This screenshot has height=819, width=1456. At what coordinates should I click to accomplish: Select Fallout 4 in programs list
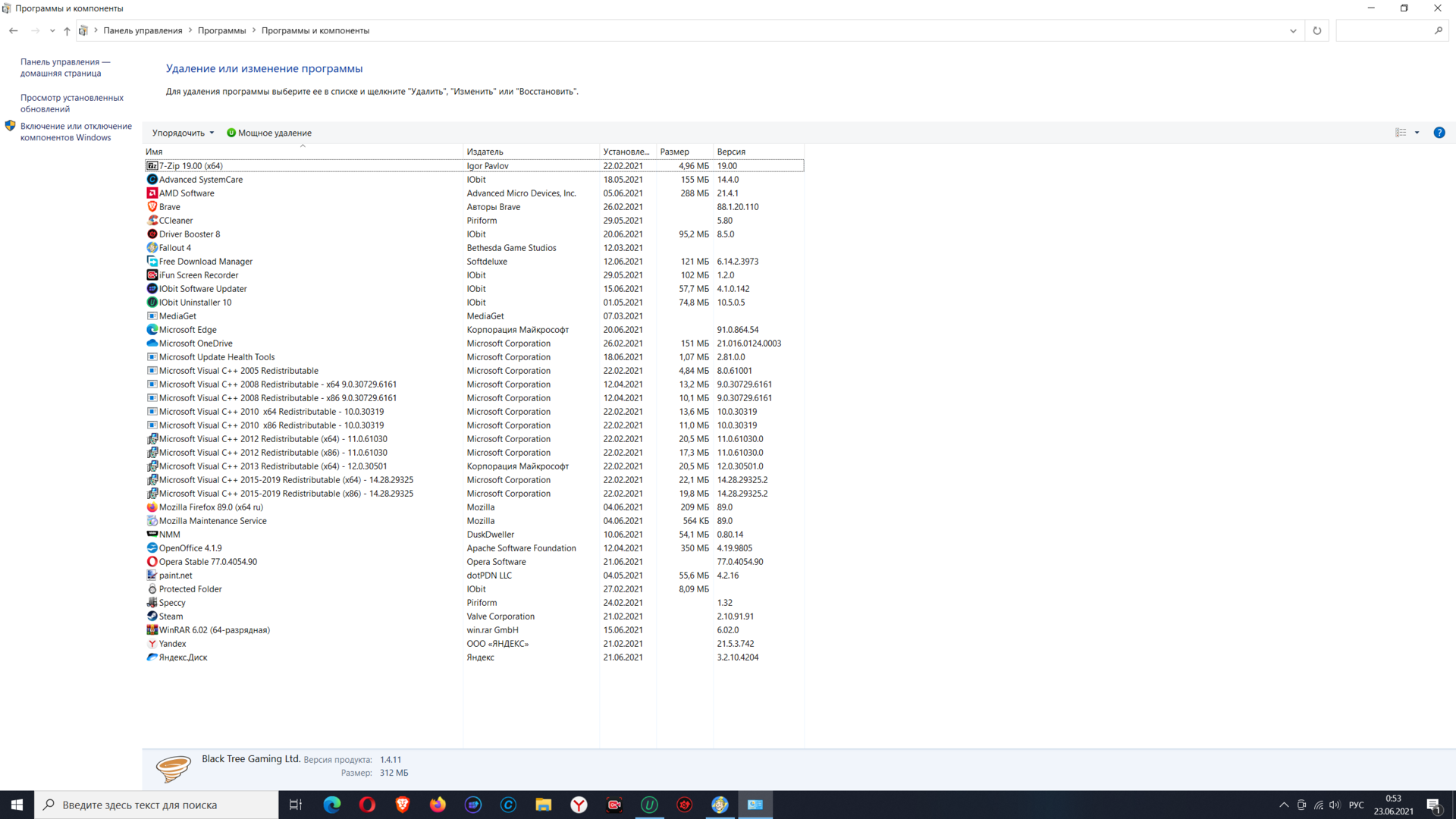(175, 248)
